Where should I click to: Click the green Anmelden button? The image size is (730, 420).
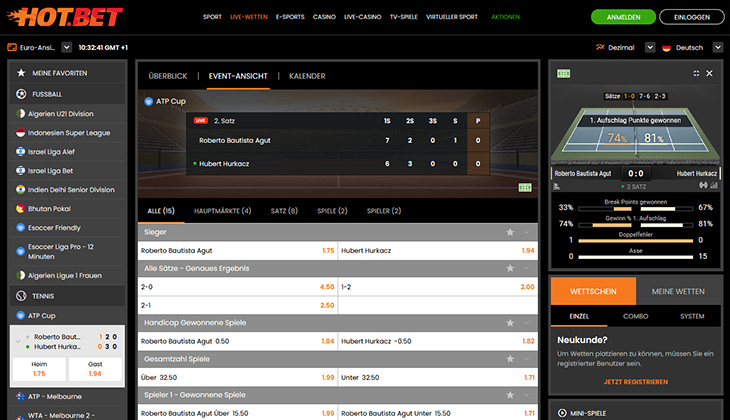pyautogui.click(x=623, y=17)
